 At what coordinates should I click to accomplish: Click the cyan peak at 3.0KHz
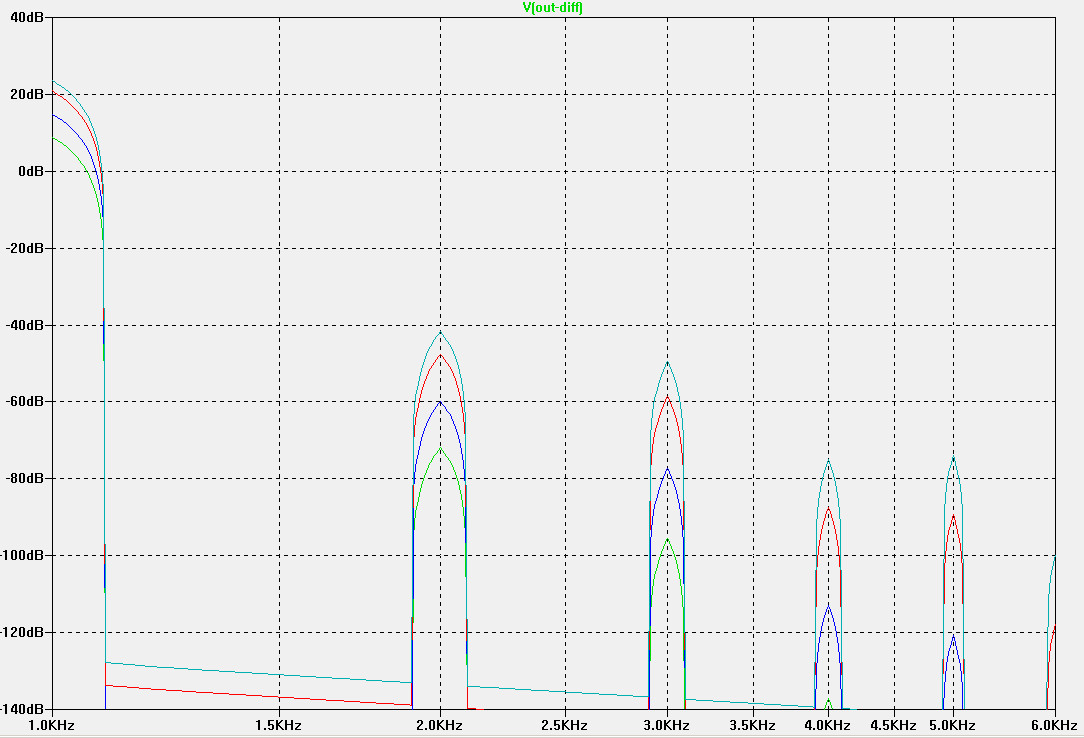coord(667,362)
